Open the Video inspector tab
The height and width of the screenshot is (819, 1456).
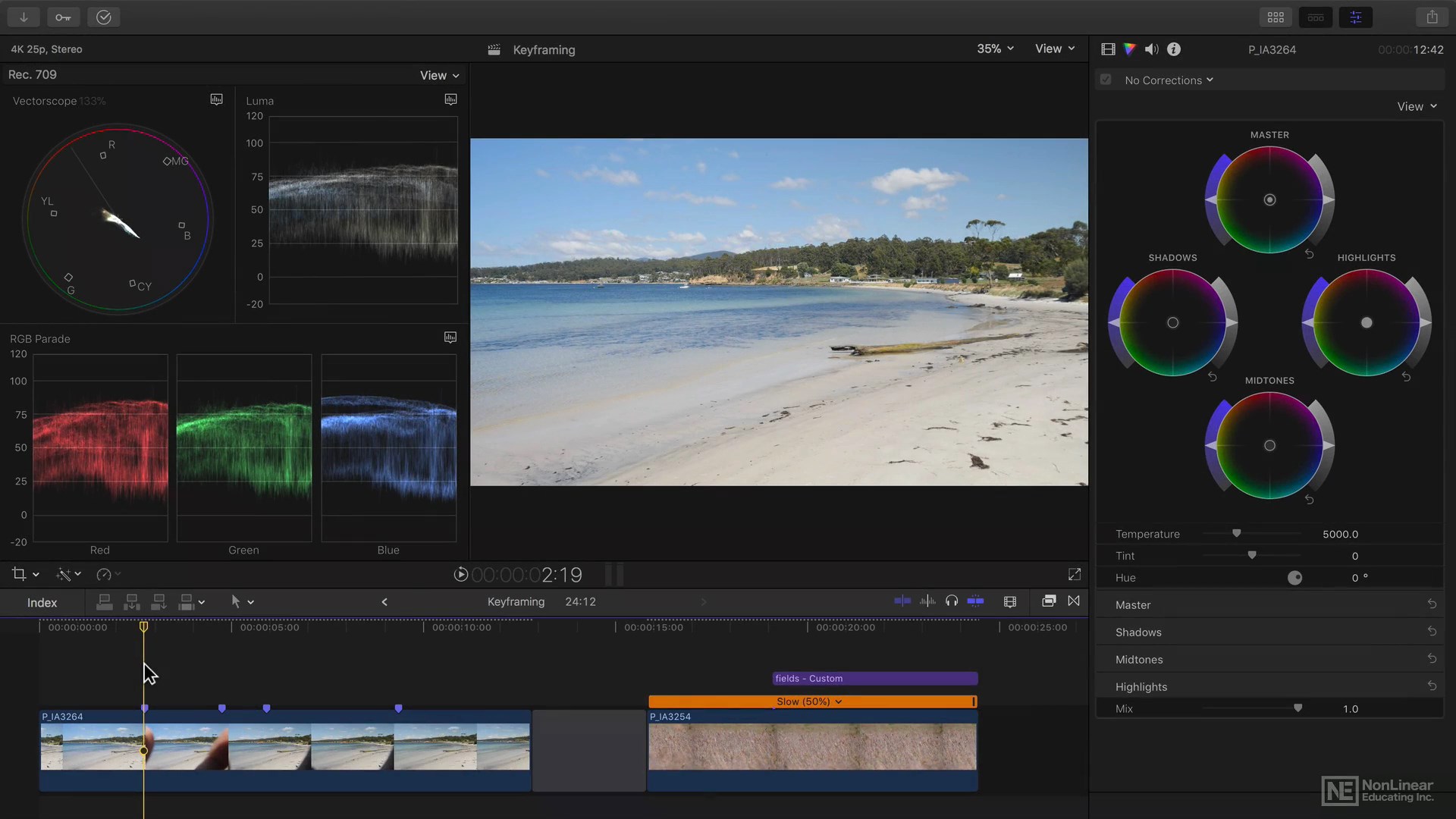coord(1108,49)
